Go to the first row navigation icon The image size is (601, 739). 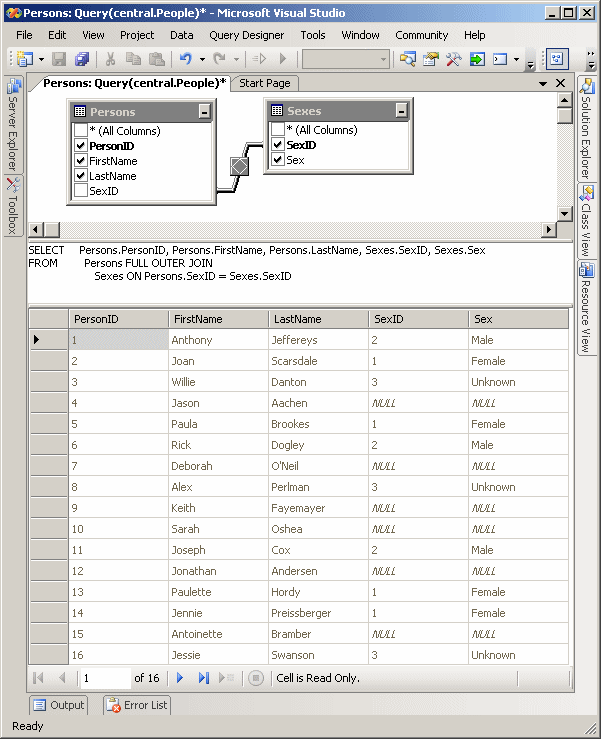(x=39, y=678)
